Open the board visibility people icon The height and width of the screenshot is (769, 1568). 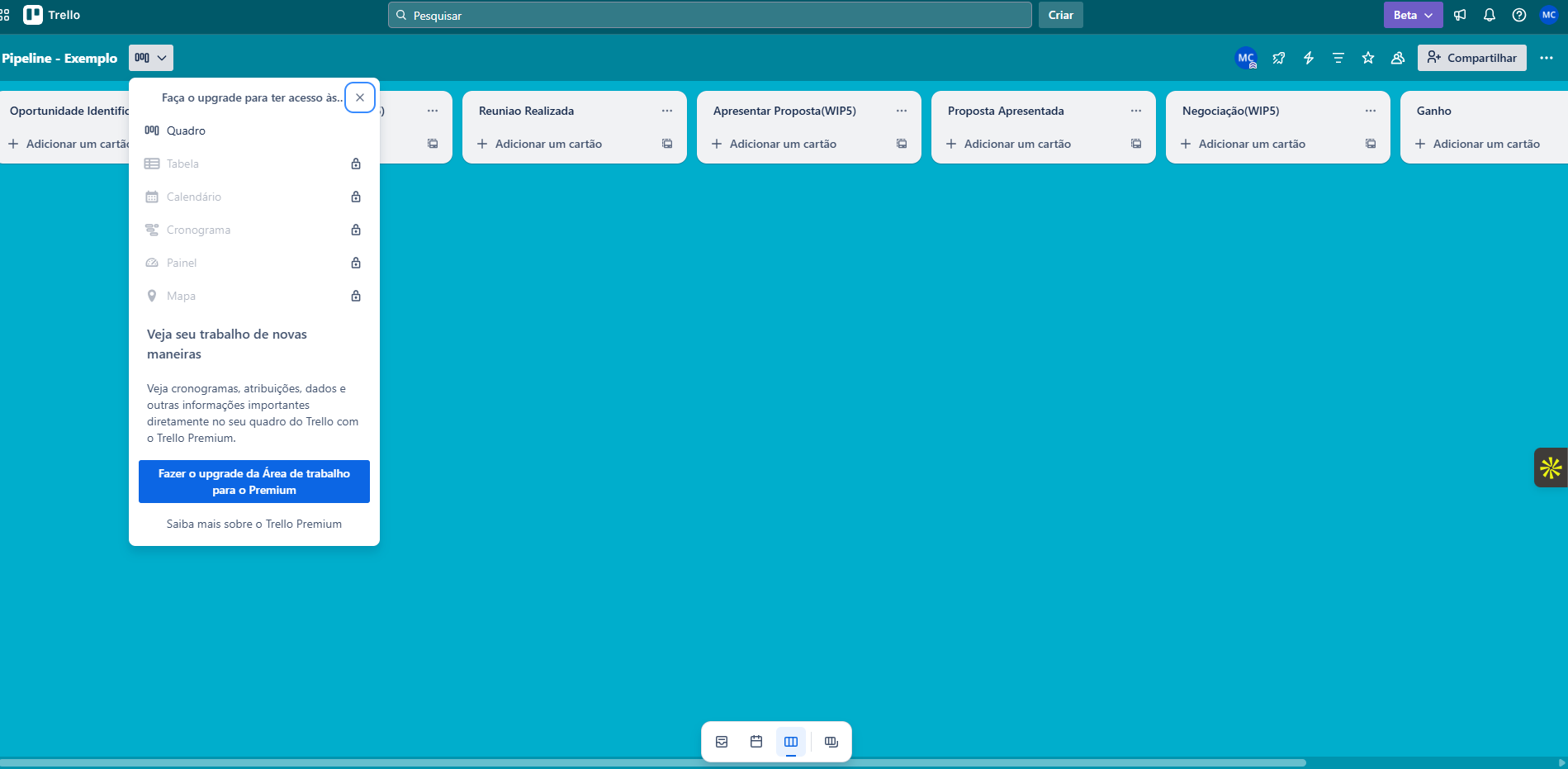(x=1398, y=58)
